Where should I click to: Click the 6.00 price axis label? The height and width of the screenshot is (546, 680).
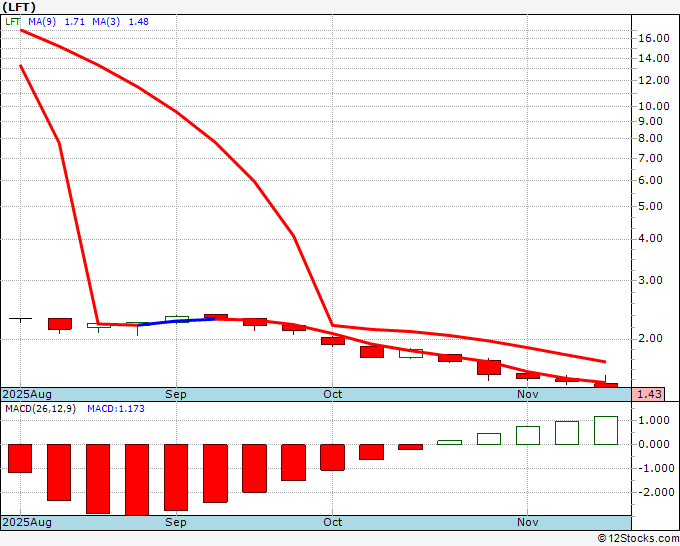[651, 180]
